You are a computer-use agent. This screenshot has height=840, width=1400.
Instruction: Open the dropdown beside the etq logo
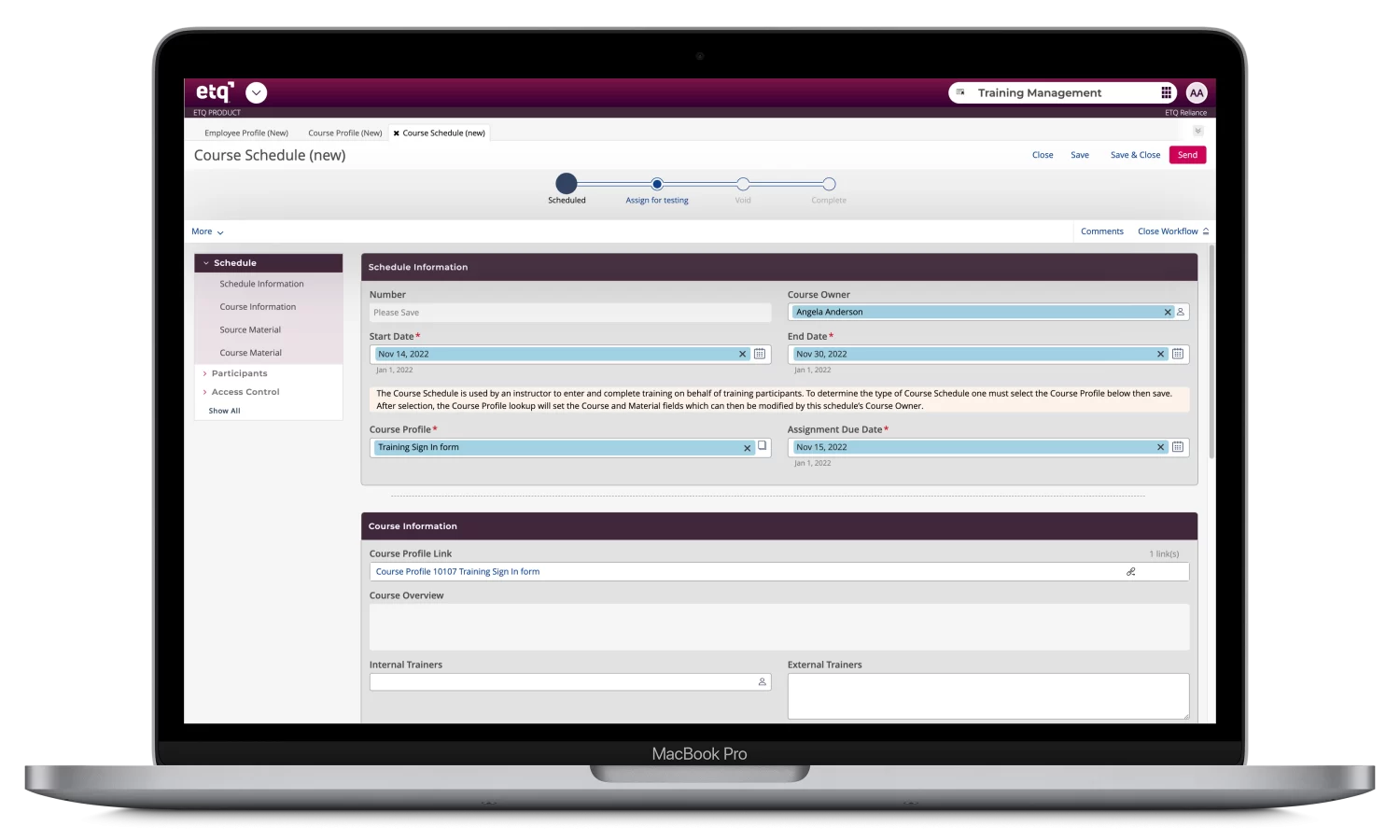[257, 92]
